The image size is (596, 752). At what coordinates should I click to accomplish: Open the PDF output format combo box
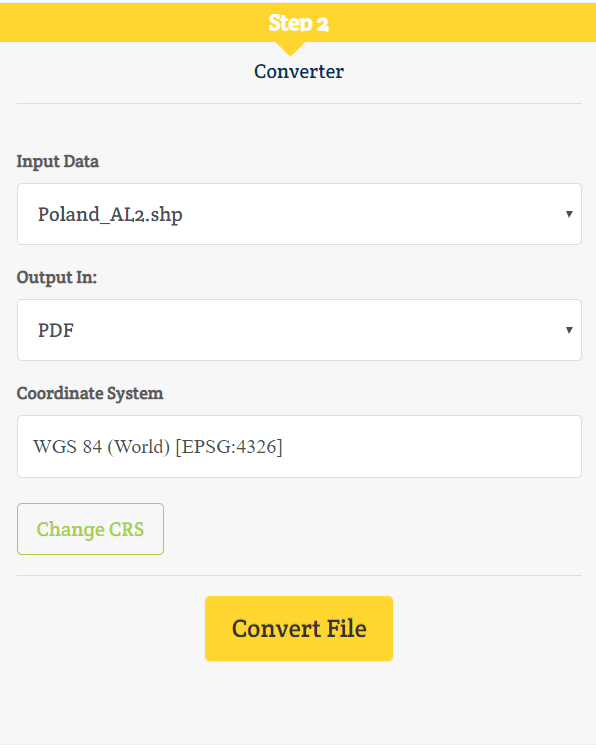pyautogui.click(x=299, y=330)
